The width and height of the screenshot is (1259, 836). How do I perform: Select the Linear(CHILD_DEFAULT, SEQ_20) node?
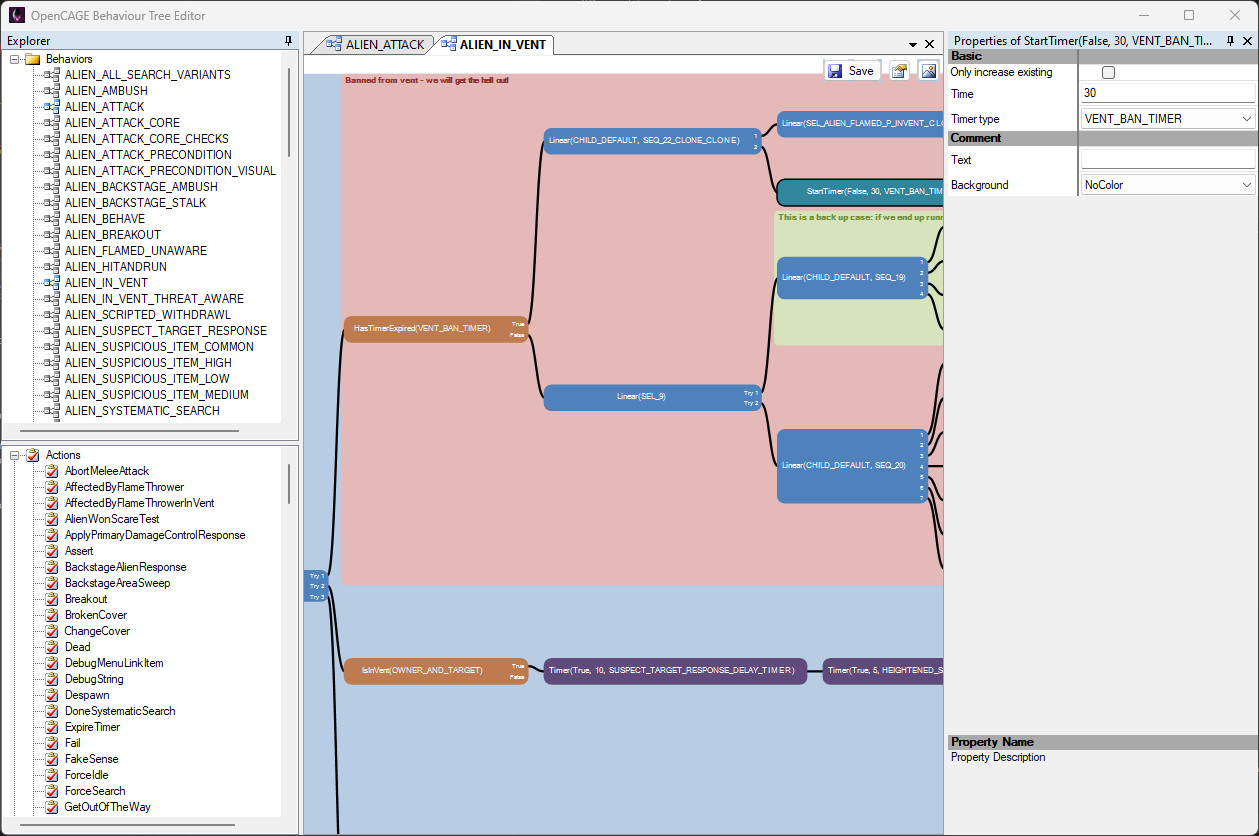[x=854, y=466]
